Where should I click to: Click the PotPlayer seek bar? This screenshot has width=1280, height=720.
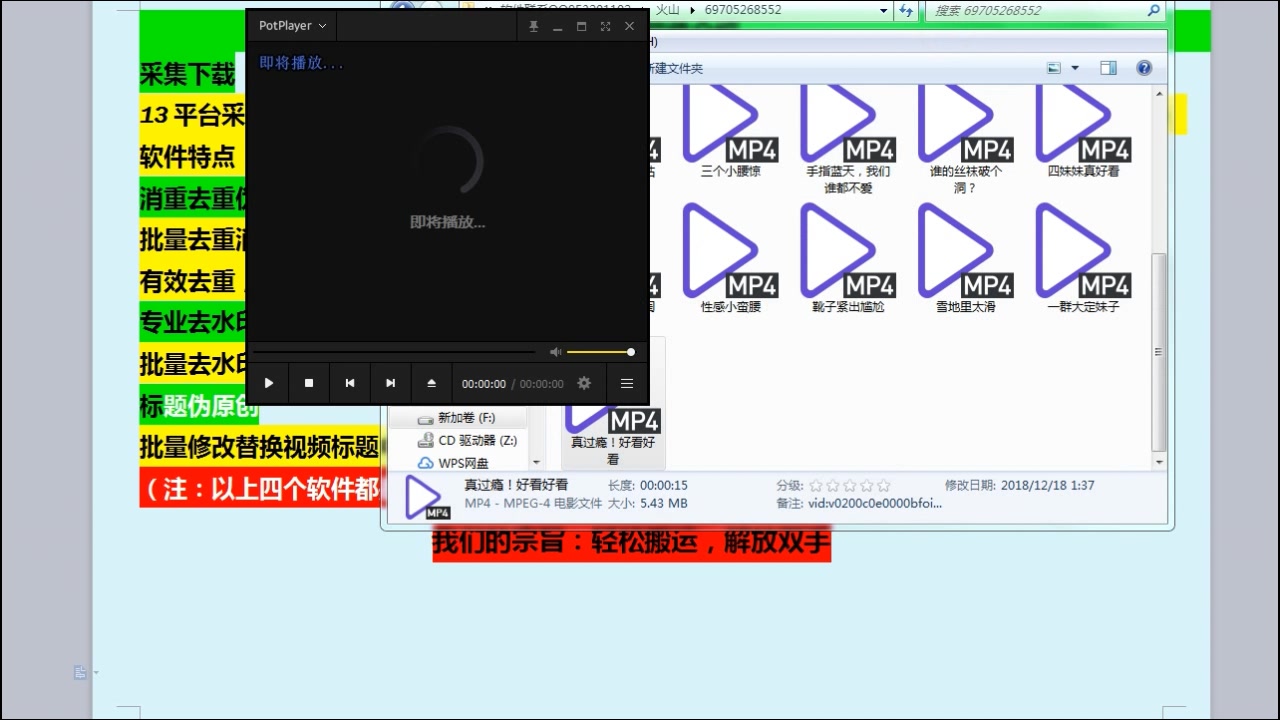(394, 352)
